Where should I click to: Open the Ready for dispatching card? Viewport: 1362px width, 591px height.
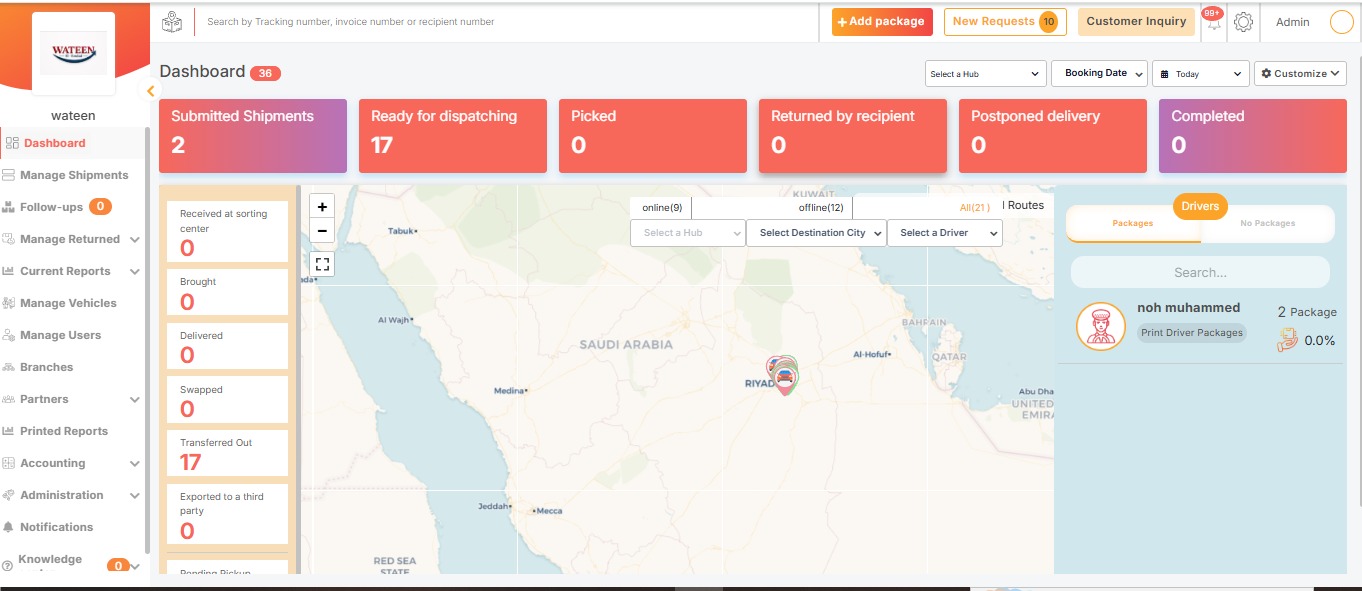(x=453, y=136)
